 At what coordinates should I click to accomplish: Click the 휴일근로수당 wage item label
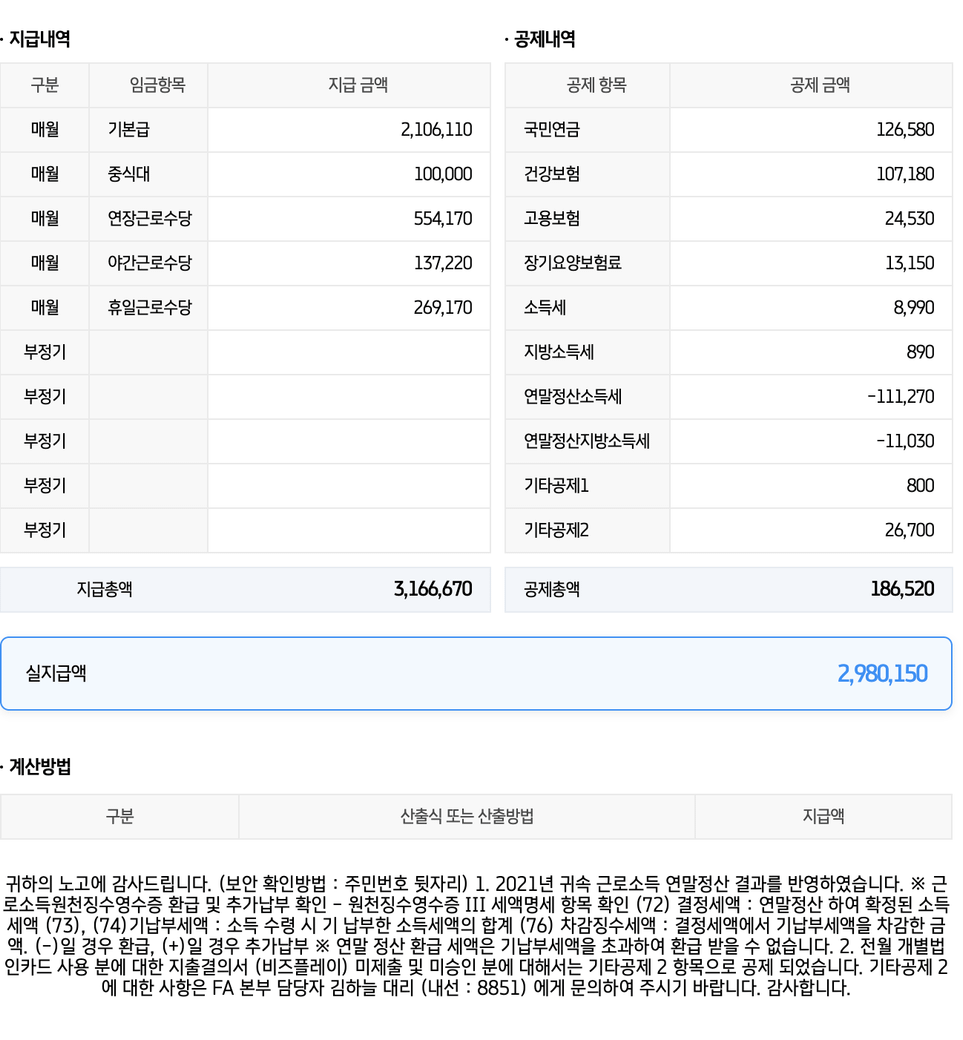click(x=149, y=307)
